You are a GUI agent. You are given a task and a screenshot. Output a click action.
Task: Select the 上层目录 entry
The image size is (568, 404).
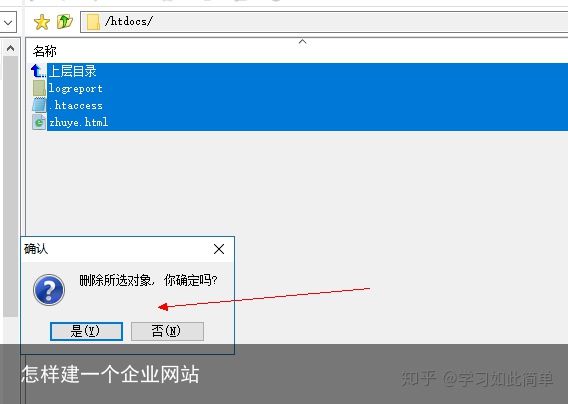pyautogui.click(x=72, y=71)
